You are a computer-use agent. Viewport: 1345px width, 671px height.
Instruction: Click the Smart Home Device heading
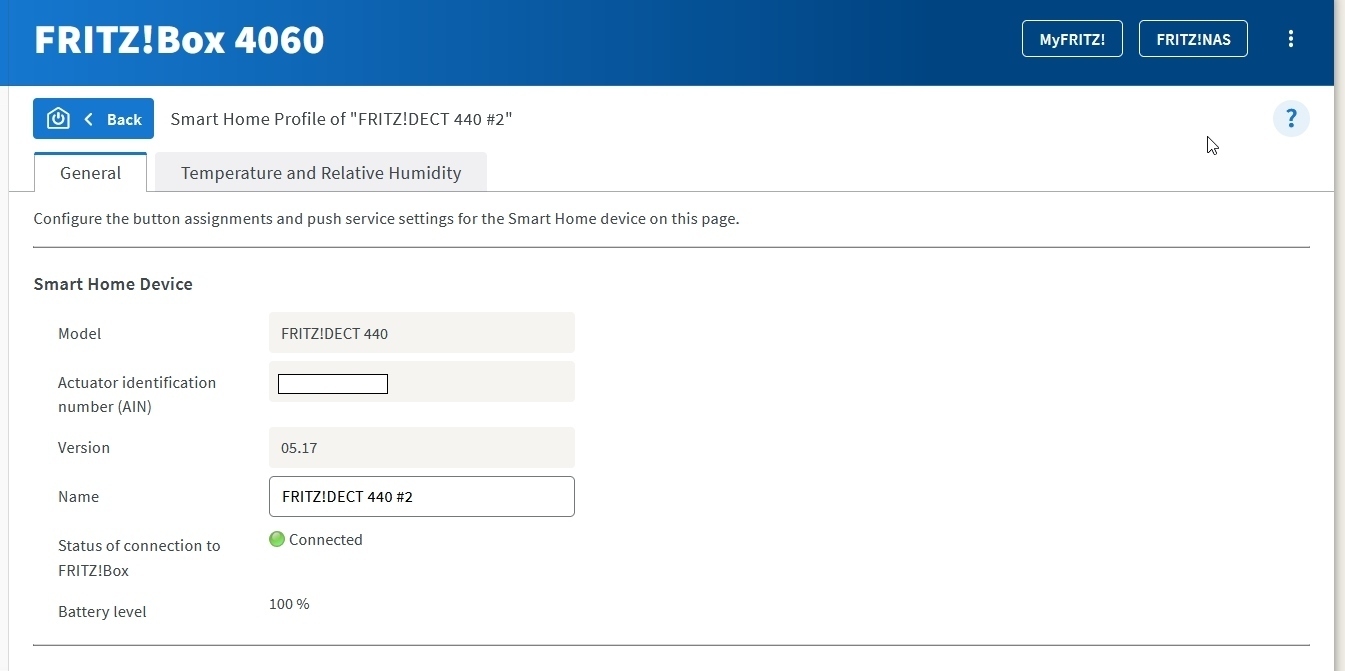point(113,284)
